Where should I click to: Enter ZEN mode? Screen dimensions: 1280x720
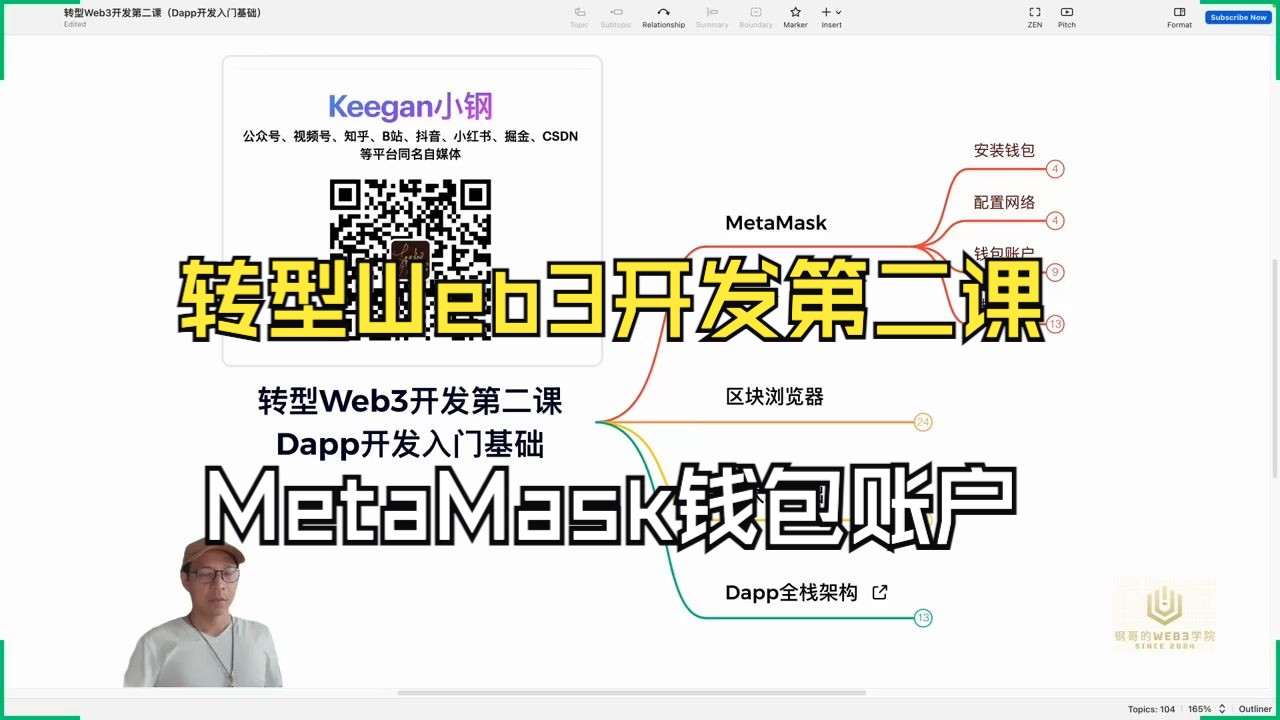pyautogui.click(x=1035, y=17)
